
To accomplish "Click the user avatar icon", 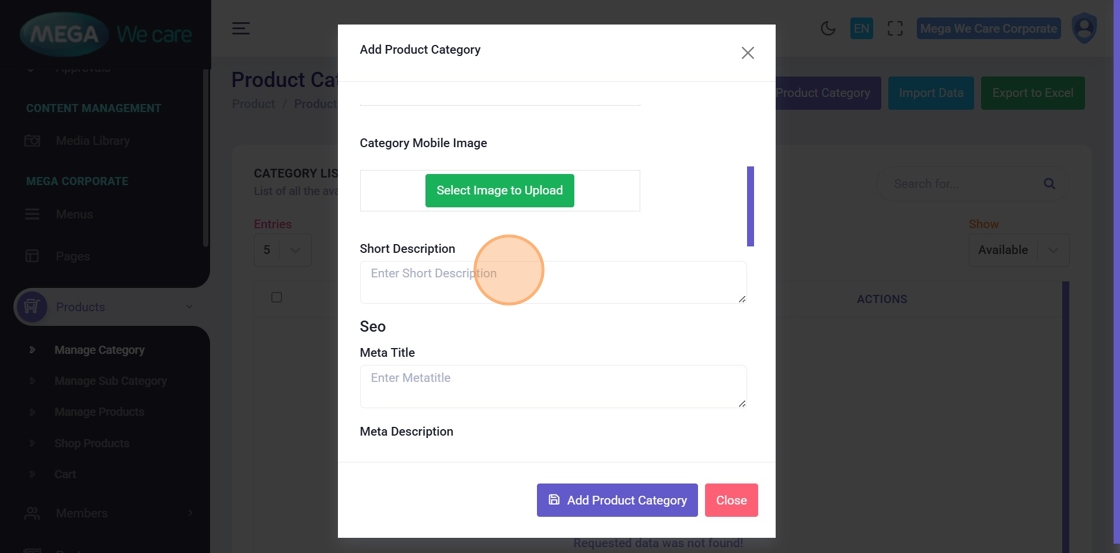I will (1084, 28).
